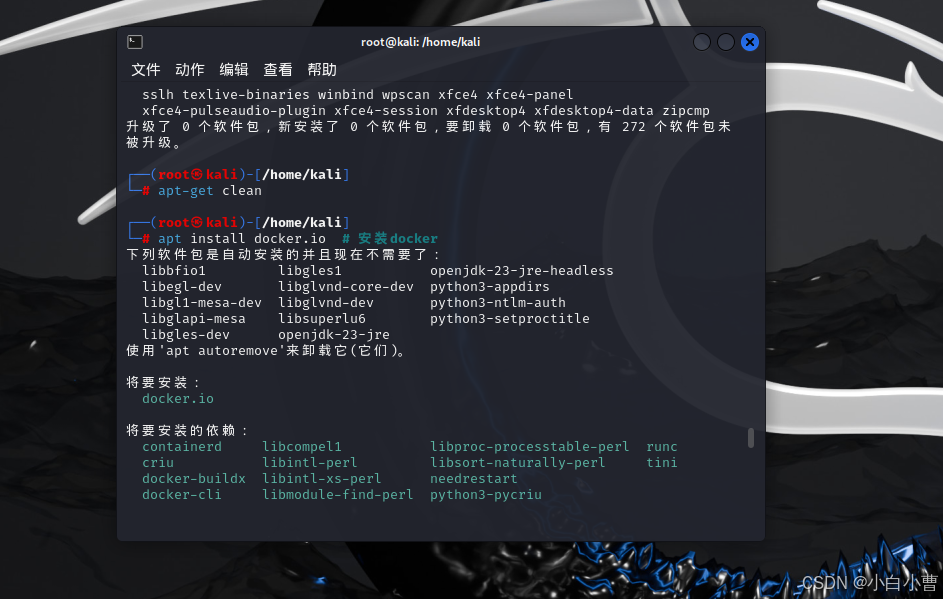Click the dependency runc

point(662,447)
